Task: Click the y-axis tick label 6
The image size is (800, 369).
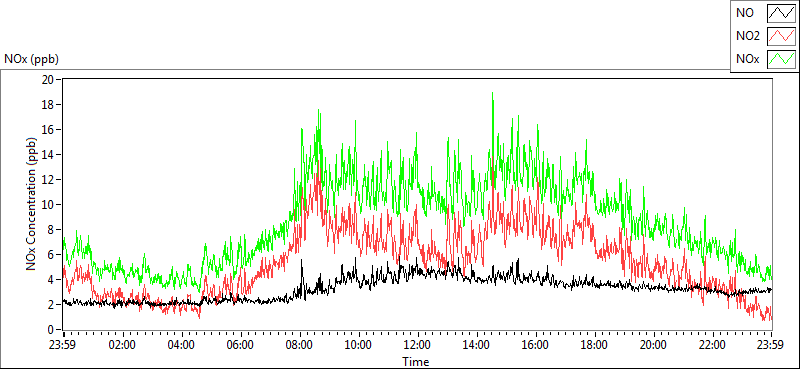Action: [x=51, y=255]
